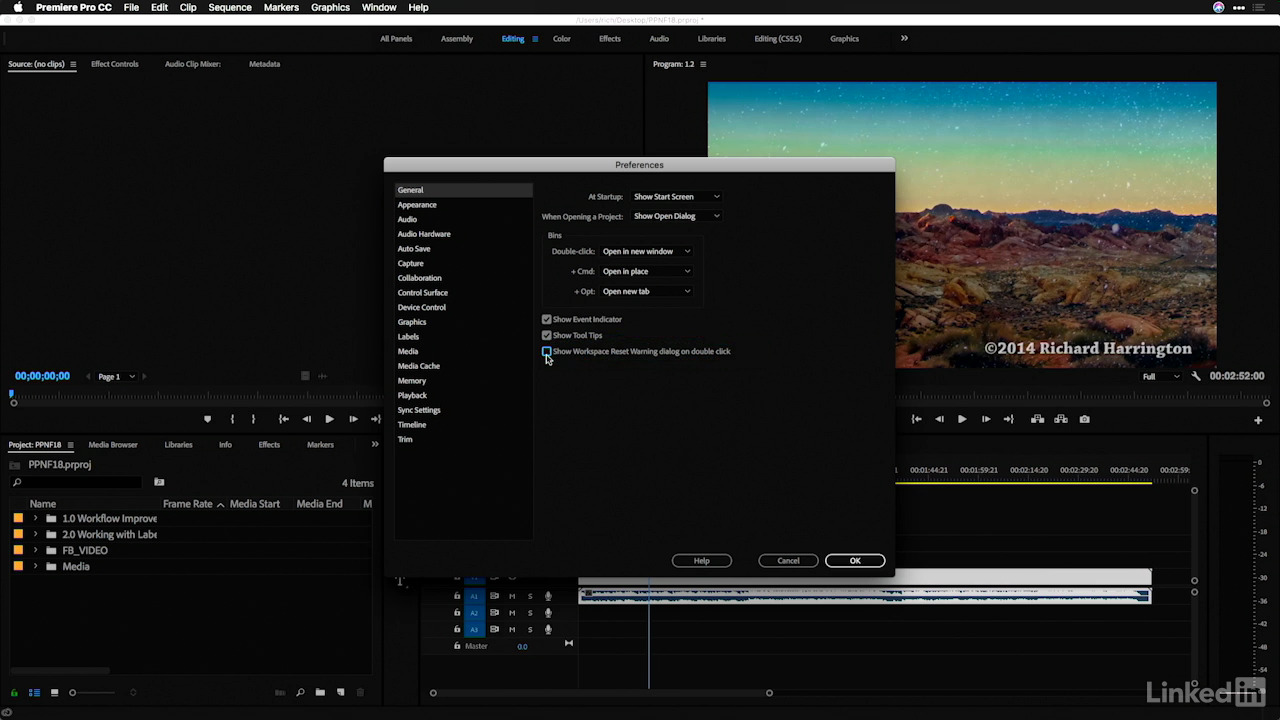Open the + Cmd bins dropdown

click(646, 271)
